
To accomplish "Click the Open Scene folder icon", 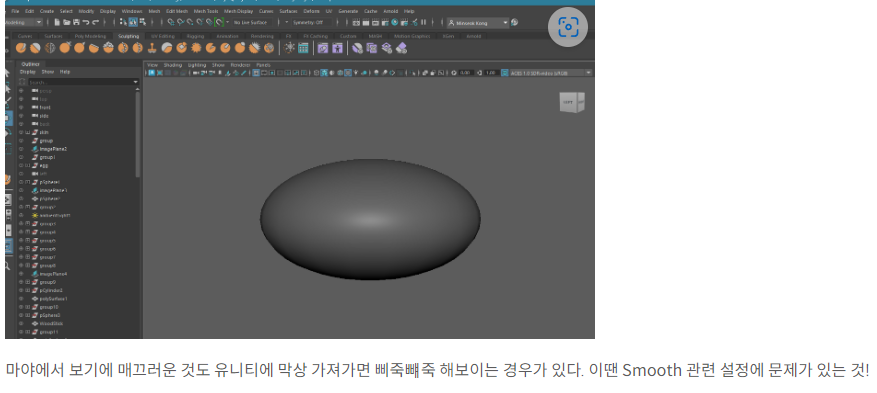I will click(67, 22).
